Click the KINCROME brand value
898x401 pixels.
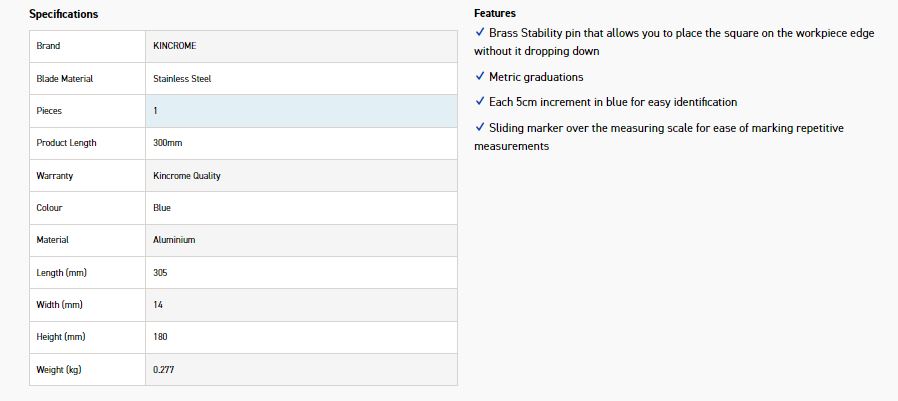point(175,46)
